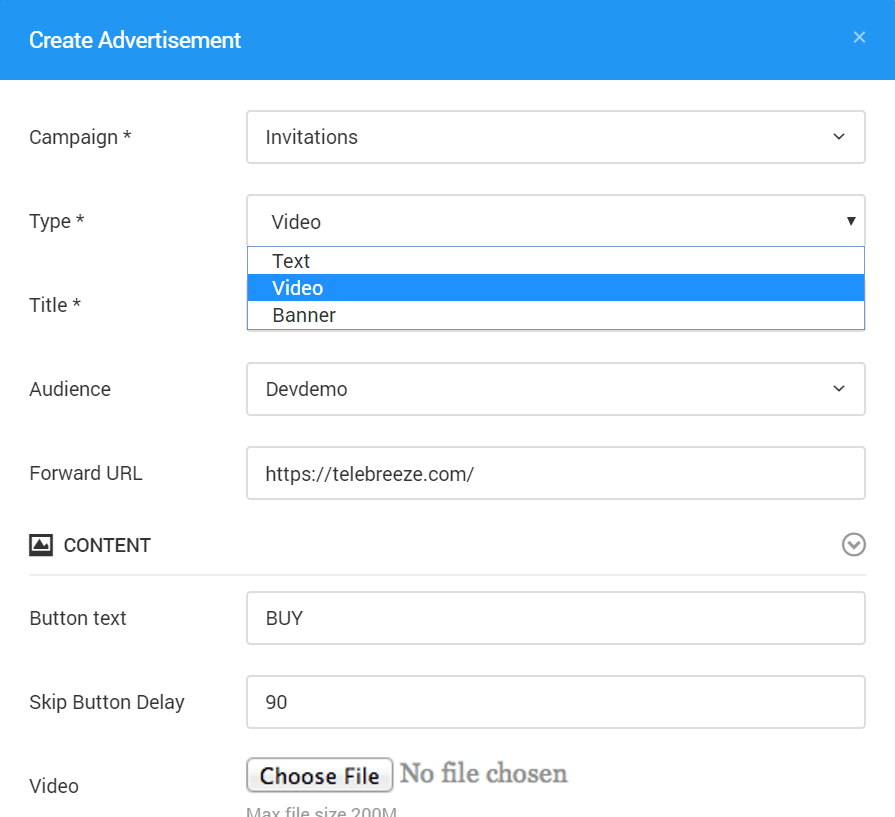The height and width of the screenshot is (817, 895).
Task: Open the Audience dropdown arrow
Action: point(839,389)
